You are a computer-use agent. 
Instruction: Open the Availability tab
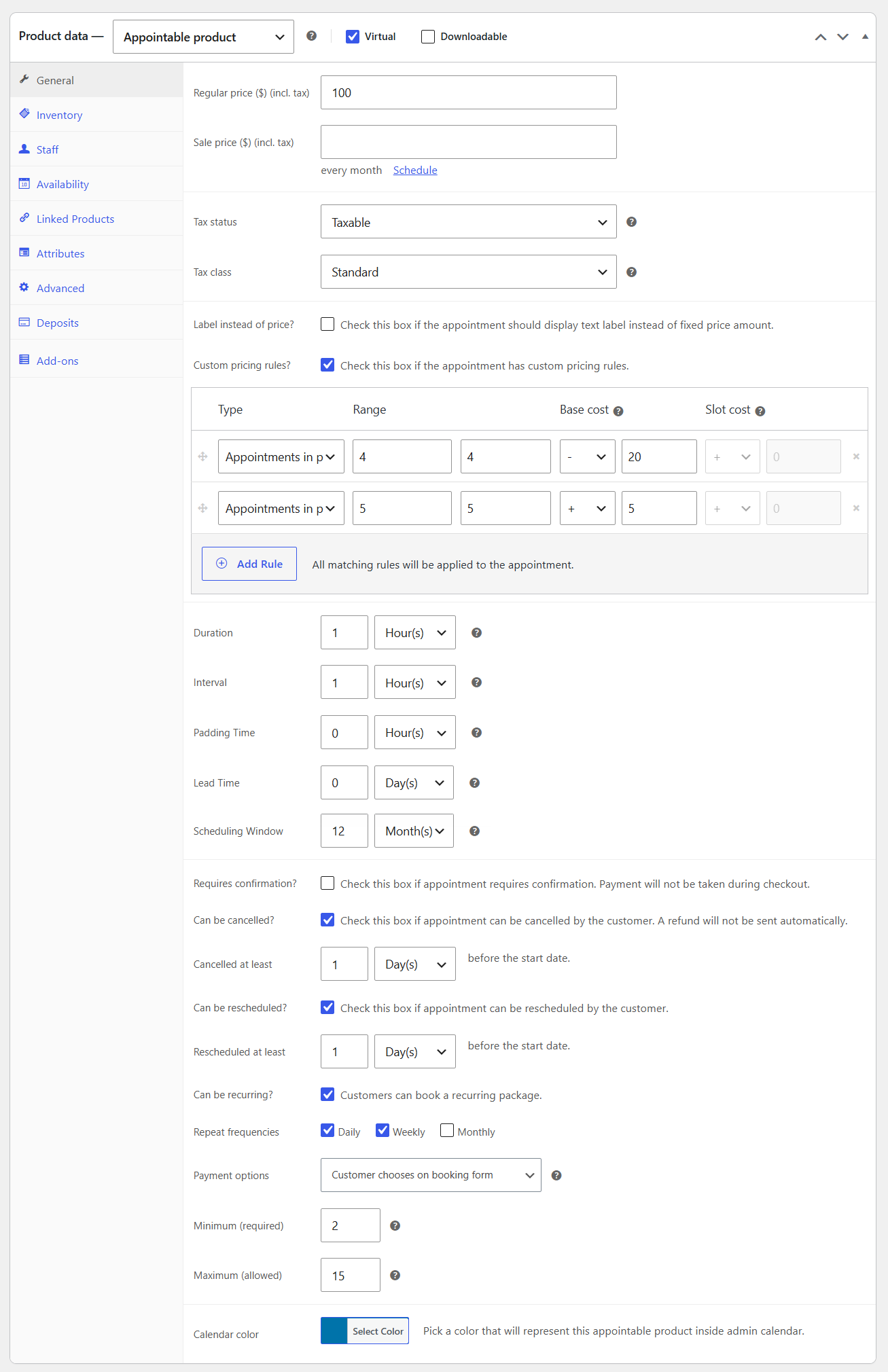tap(96, 184)
